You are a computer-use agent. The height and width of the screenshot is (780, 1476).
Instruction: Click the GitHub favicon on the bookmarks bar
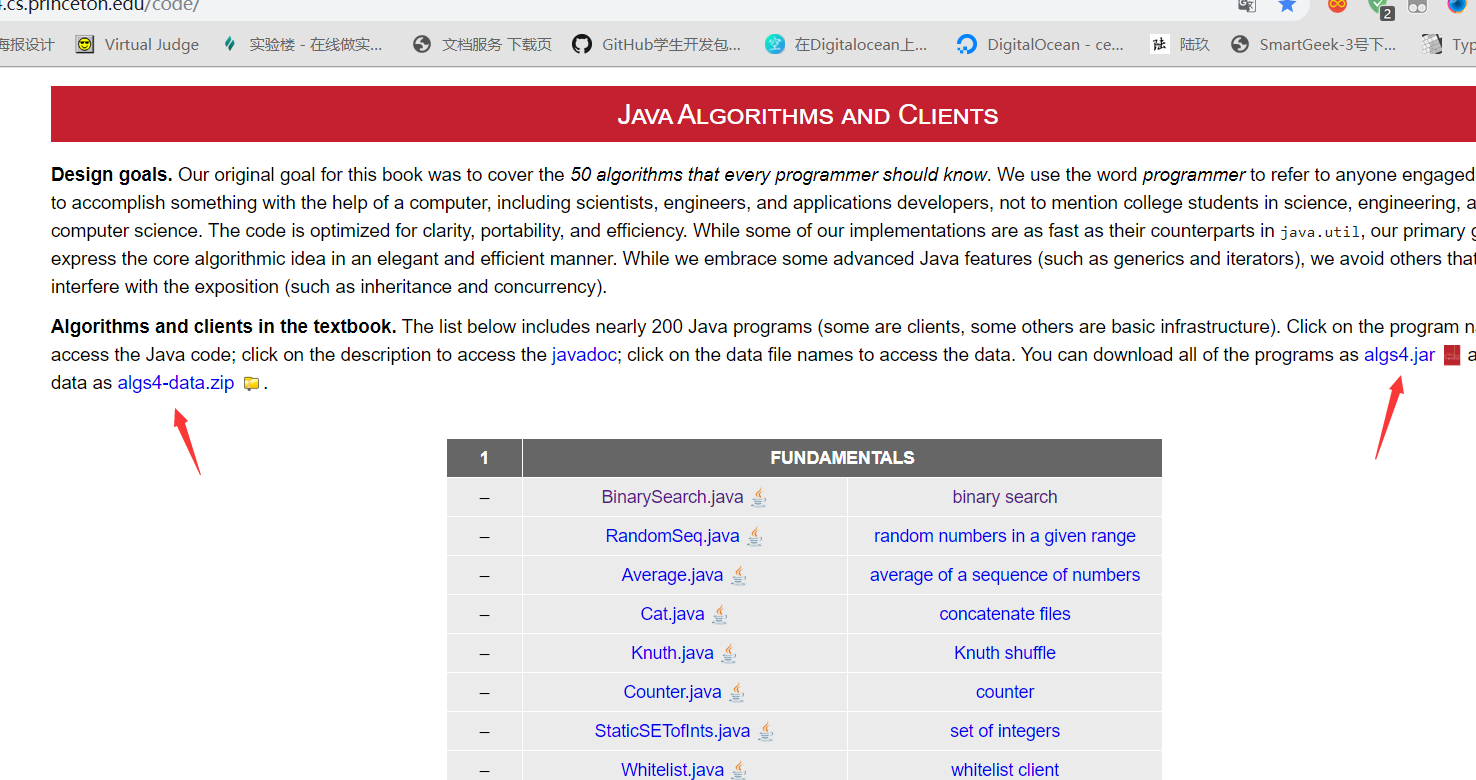(582, 44)
